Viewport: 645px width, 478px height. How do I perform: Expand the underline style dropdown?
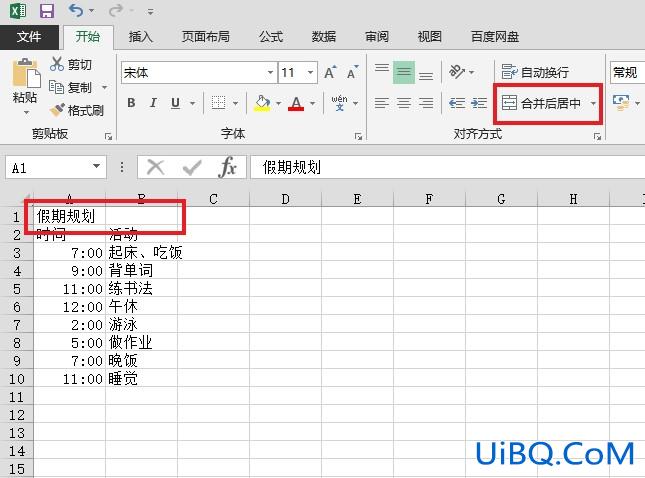click(x=193, y=103)
